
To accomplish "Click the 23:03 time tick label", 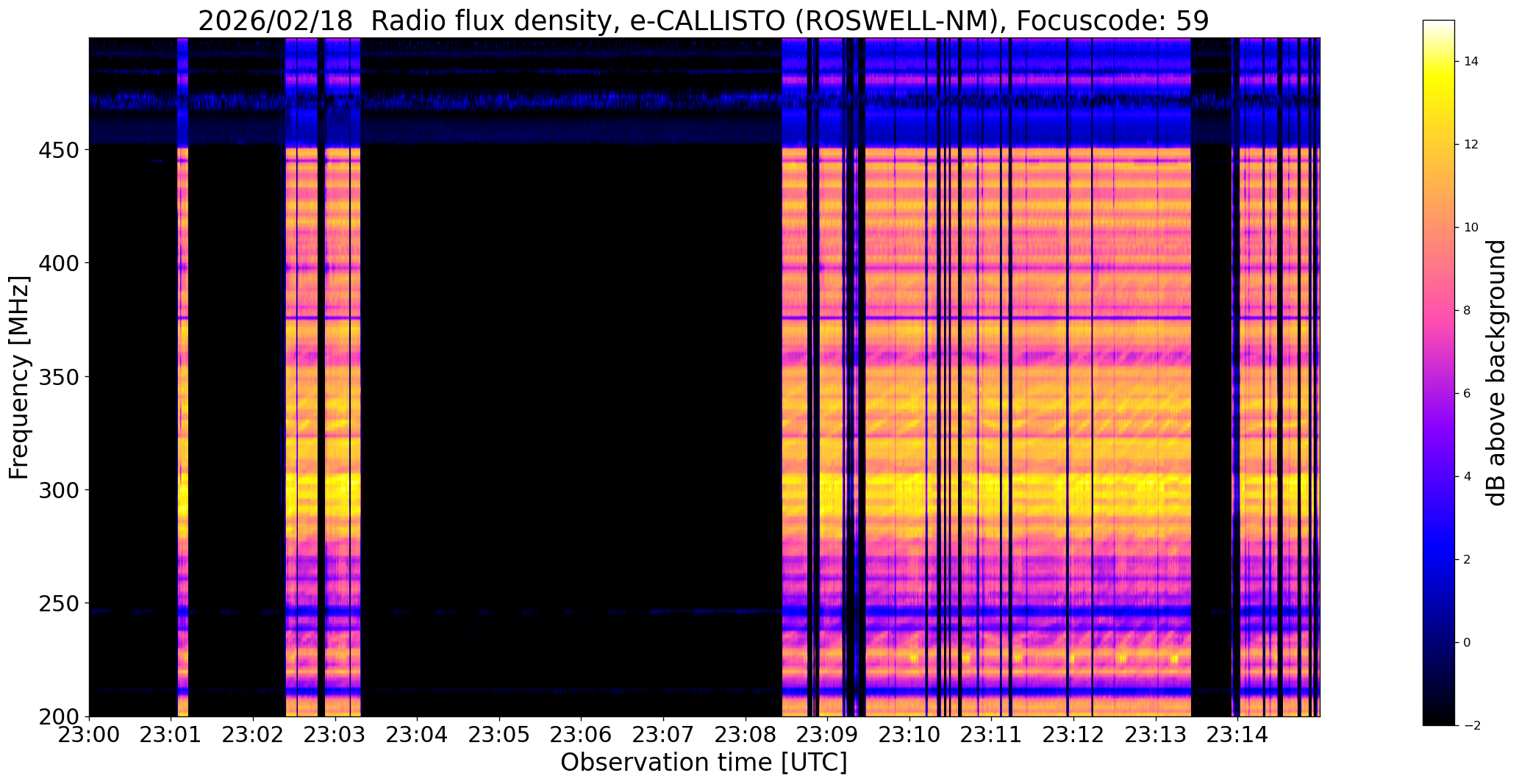I will click(x=336, y=735).
